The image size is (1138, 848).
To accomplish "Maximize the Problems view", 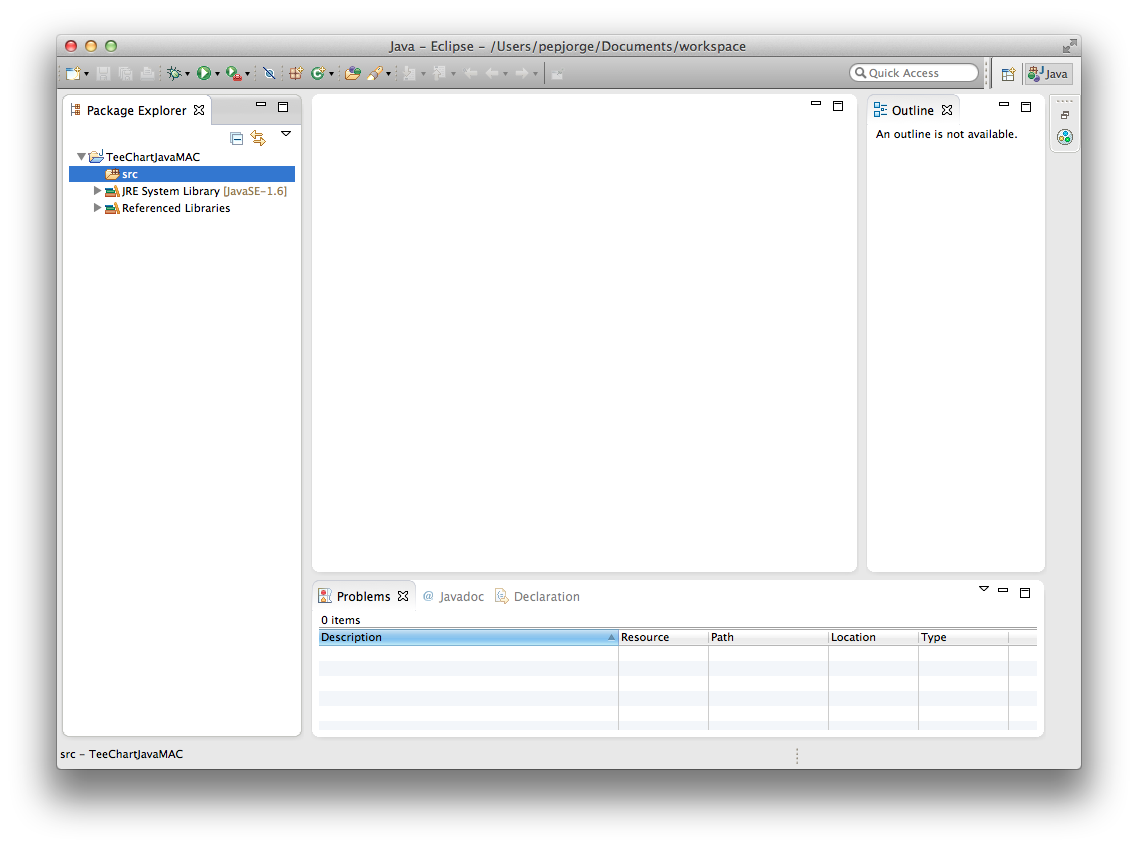I will click(x=1025, y=592).
